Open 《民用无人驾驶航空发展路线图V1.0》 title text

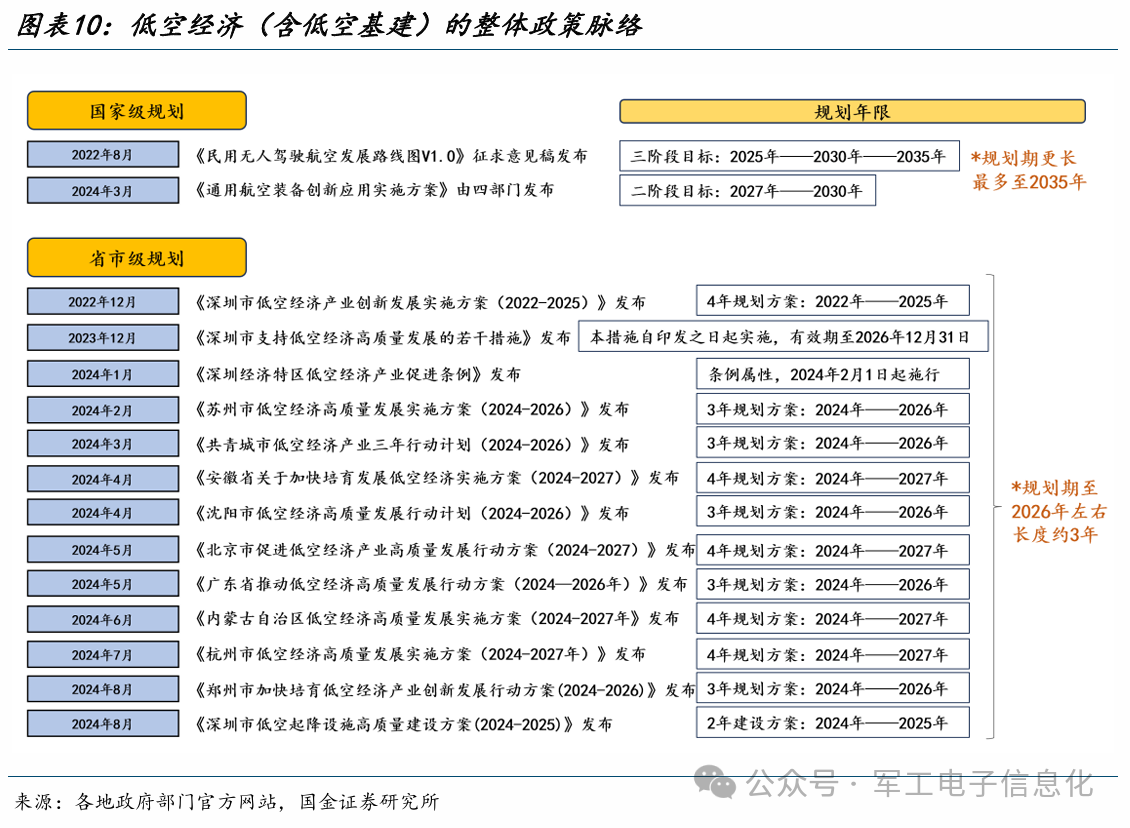click(392, 156)
